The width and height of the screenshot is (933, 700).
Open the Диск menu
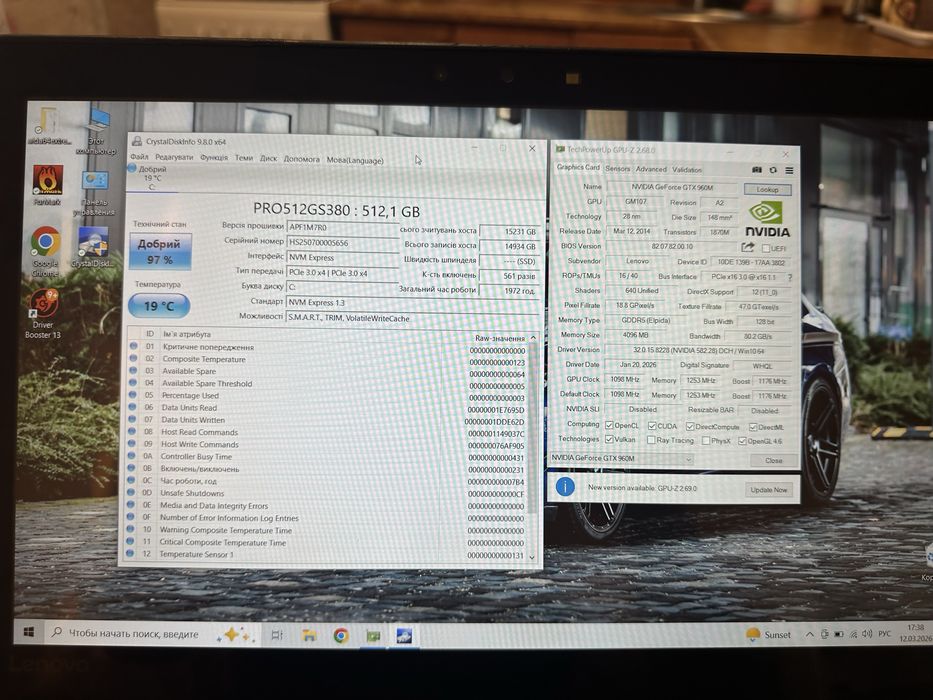coord(268,158)
